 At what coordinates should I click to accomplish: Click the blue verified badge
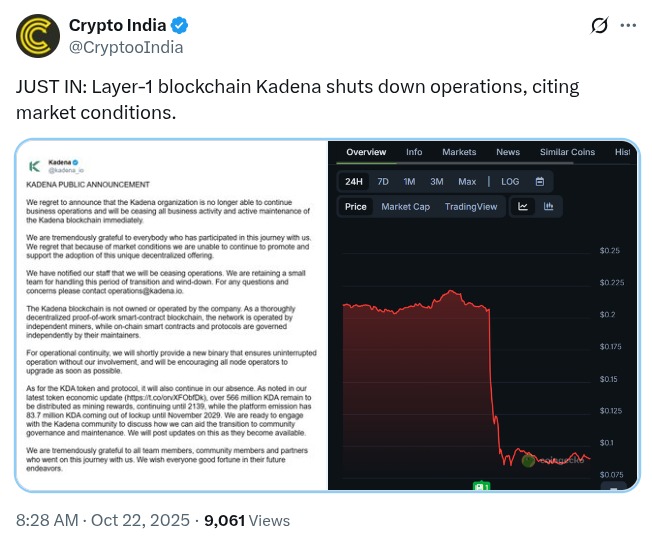click(x=179, y=25)
